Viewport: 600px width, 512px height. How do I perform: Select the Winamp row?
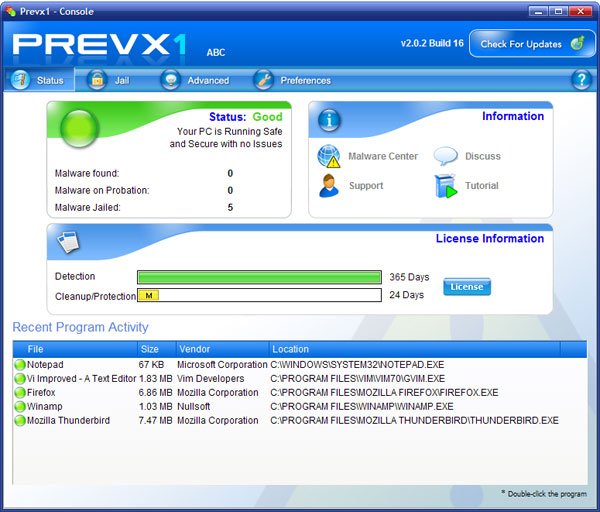click(300, 406)
